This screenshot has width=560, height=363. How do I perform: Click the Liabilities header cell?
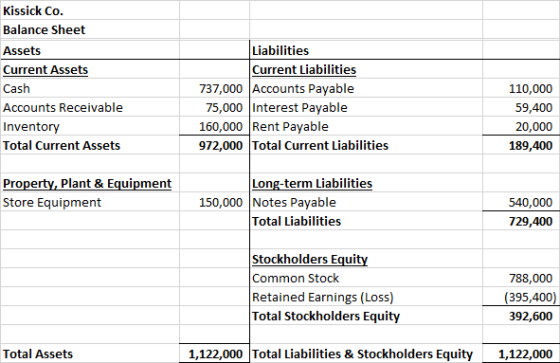[x=280, y=50]
